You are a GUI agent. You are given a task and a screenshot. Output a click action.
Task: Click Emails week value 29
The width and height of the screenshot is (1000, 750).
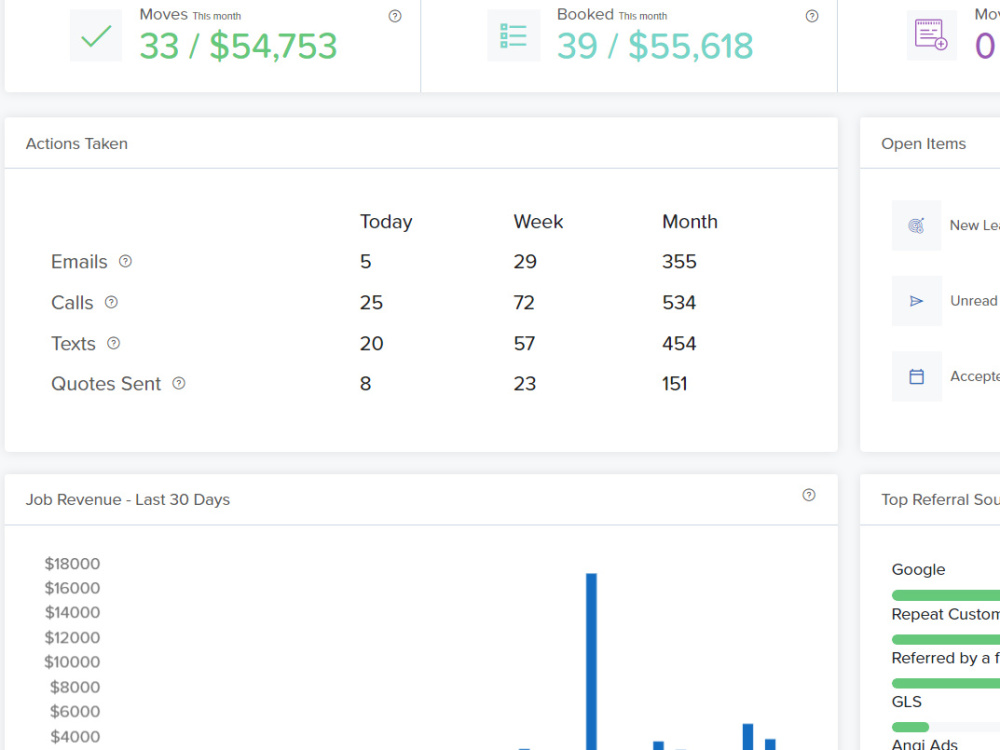(525, 261)
